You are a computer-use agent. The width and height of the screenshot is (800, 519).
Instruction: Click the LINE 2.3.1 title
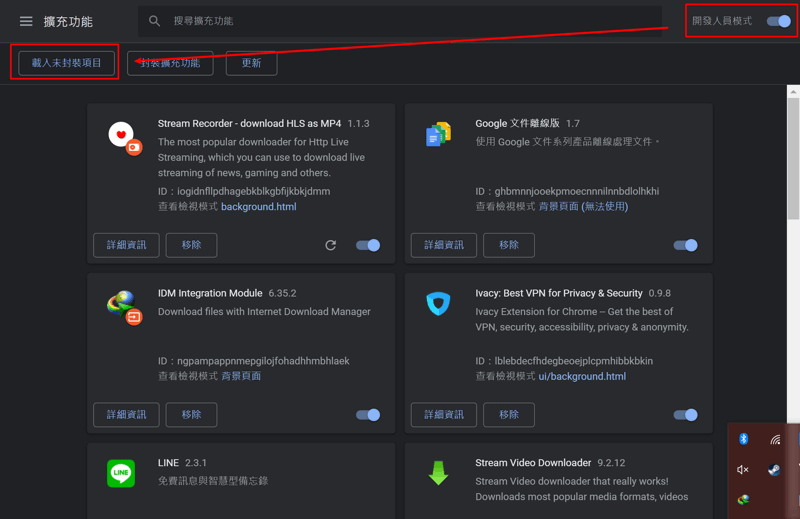click(182, 463)
